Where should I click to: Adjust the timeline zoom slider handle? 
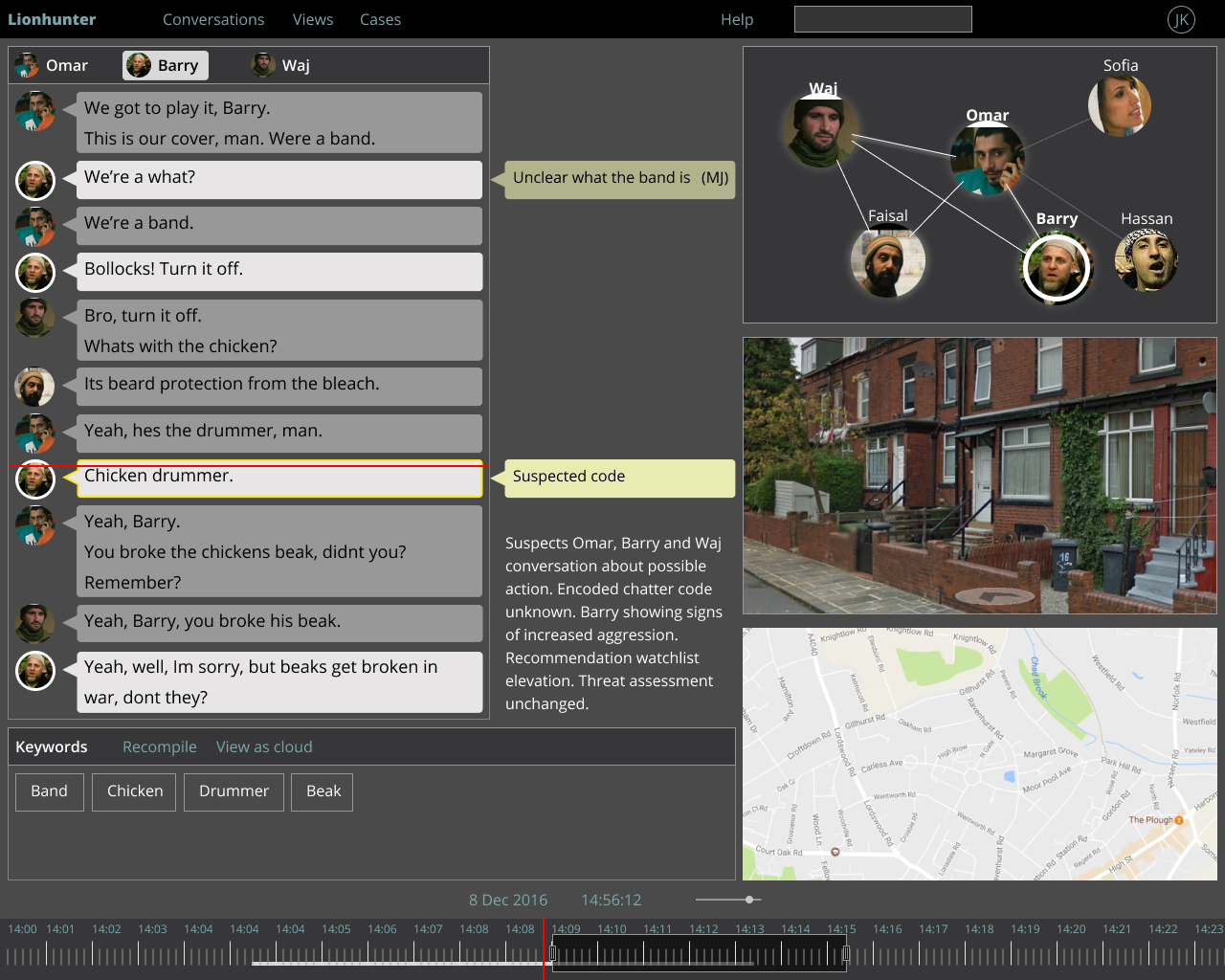point(750,900)
